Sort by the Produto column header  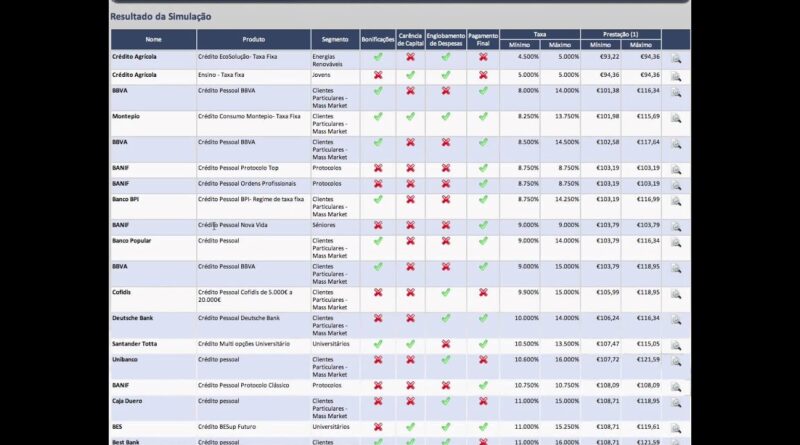click(x=254, y=39)
